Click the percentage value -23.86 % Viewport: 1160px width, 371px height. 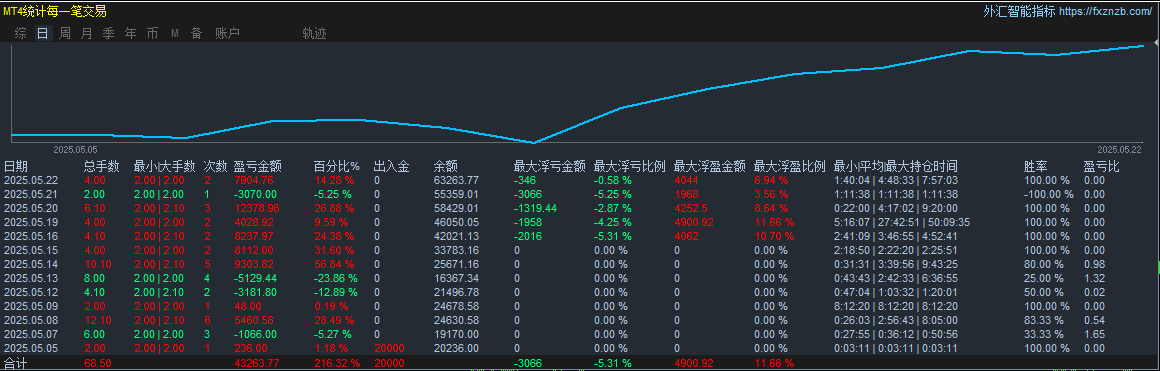coord(335,278)
